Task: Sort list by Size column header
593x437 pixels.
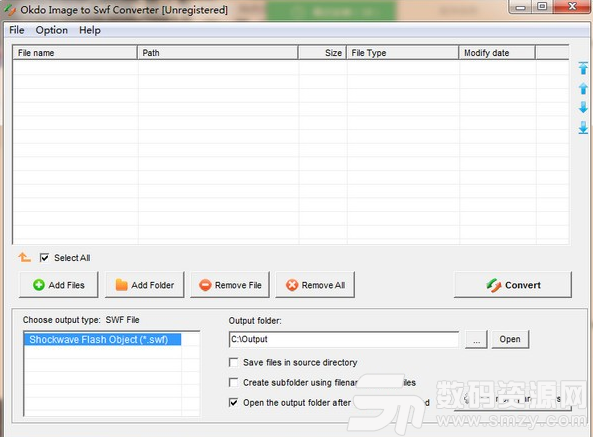Action: [x=322, y=53]
